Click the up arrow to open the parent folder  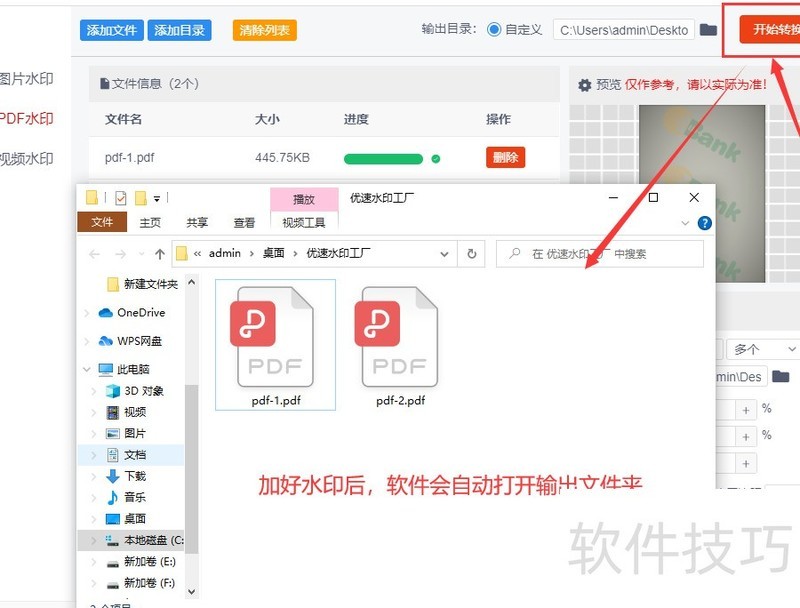158,254
